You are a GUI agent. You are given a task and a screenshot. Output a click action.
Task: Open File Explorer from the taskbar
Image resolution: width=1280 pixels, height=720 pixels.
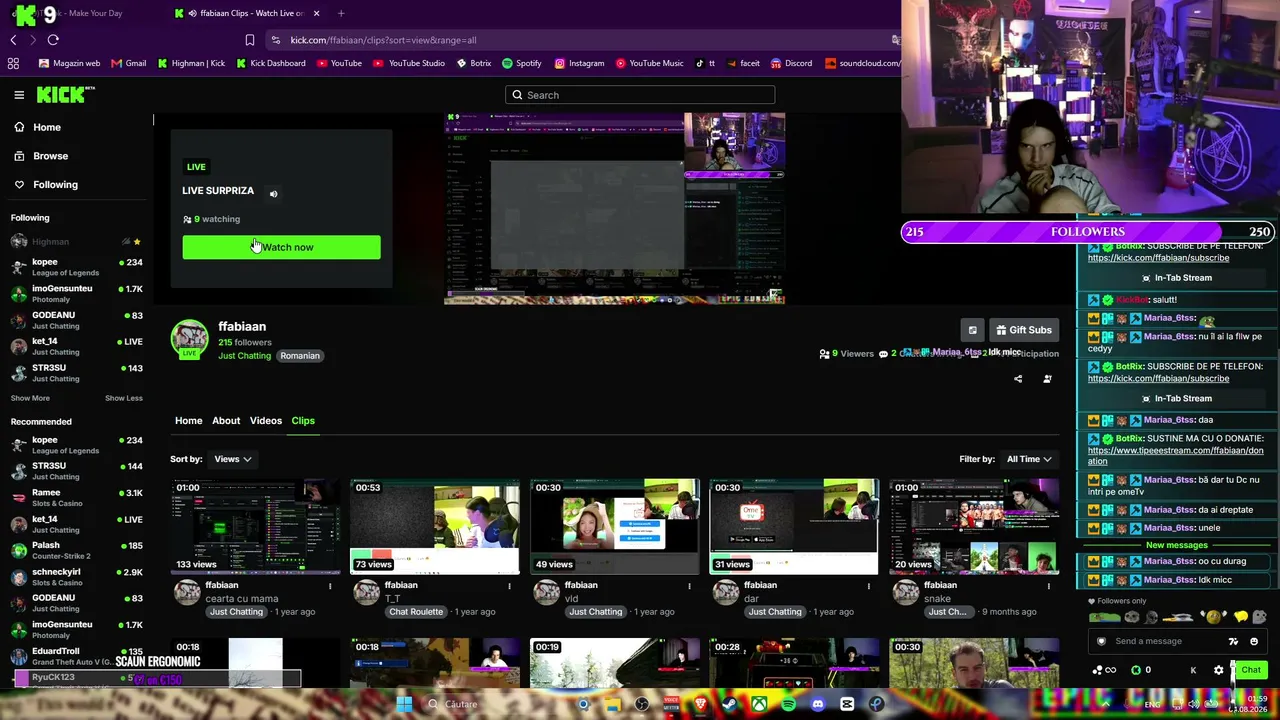[612, 704]
